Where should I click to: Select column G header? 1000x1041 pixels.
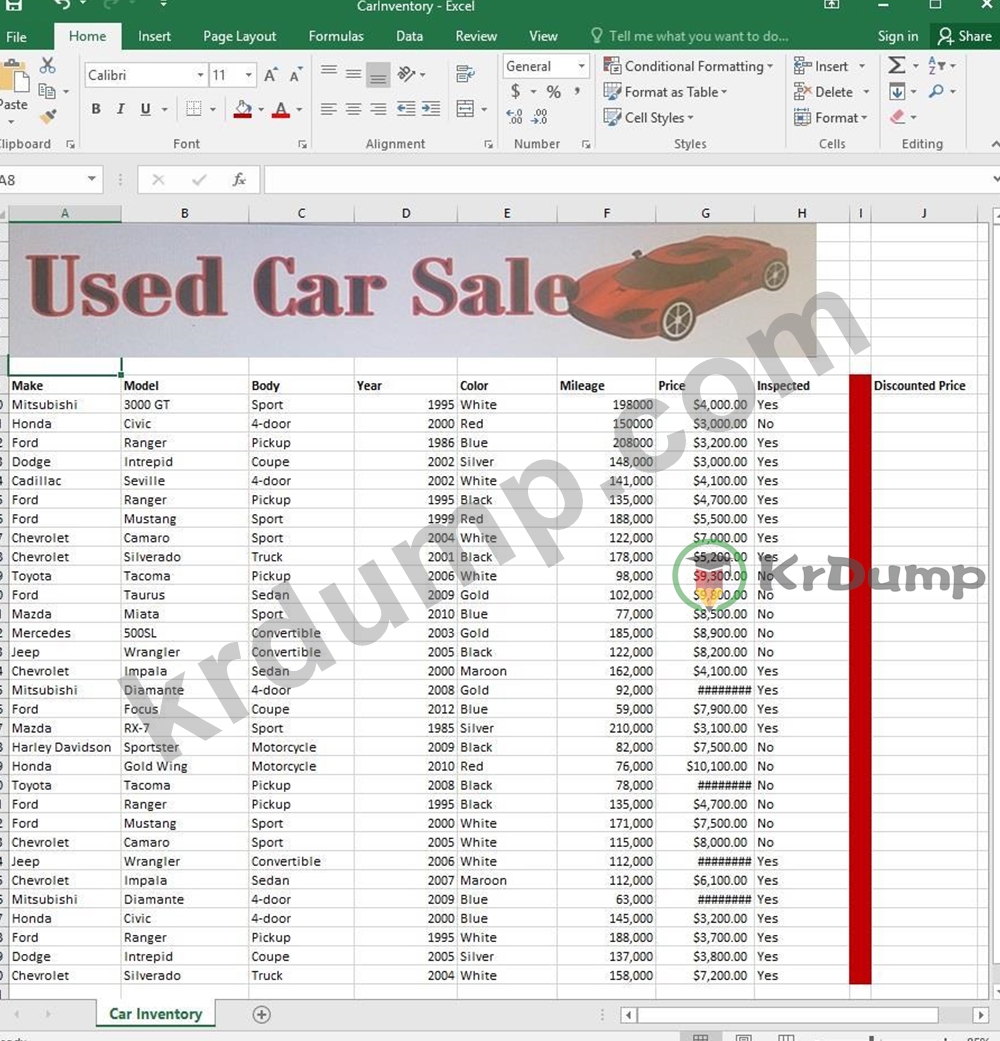(705, 213)
